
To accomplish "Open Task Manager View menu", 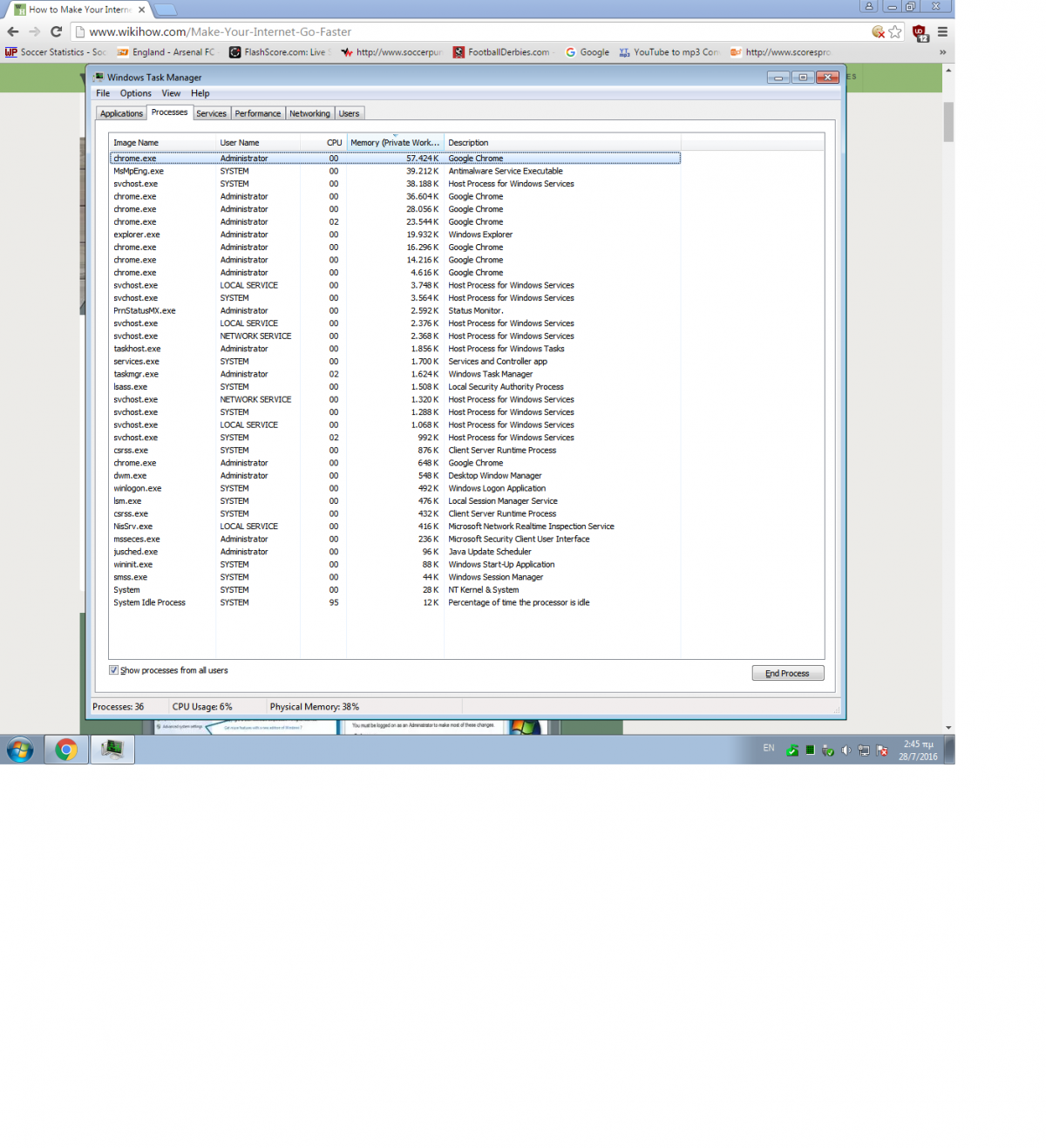I will [x=171, y=93].
